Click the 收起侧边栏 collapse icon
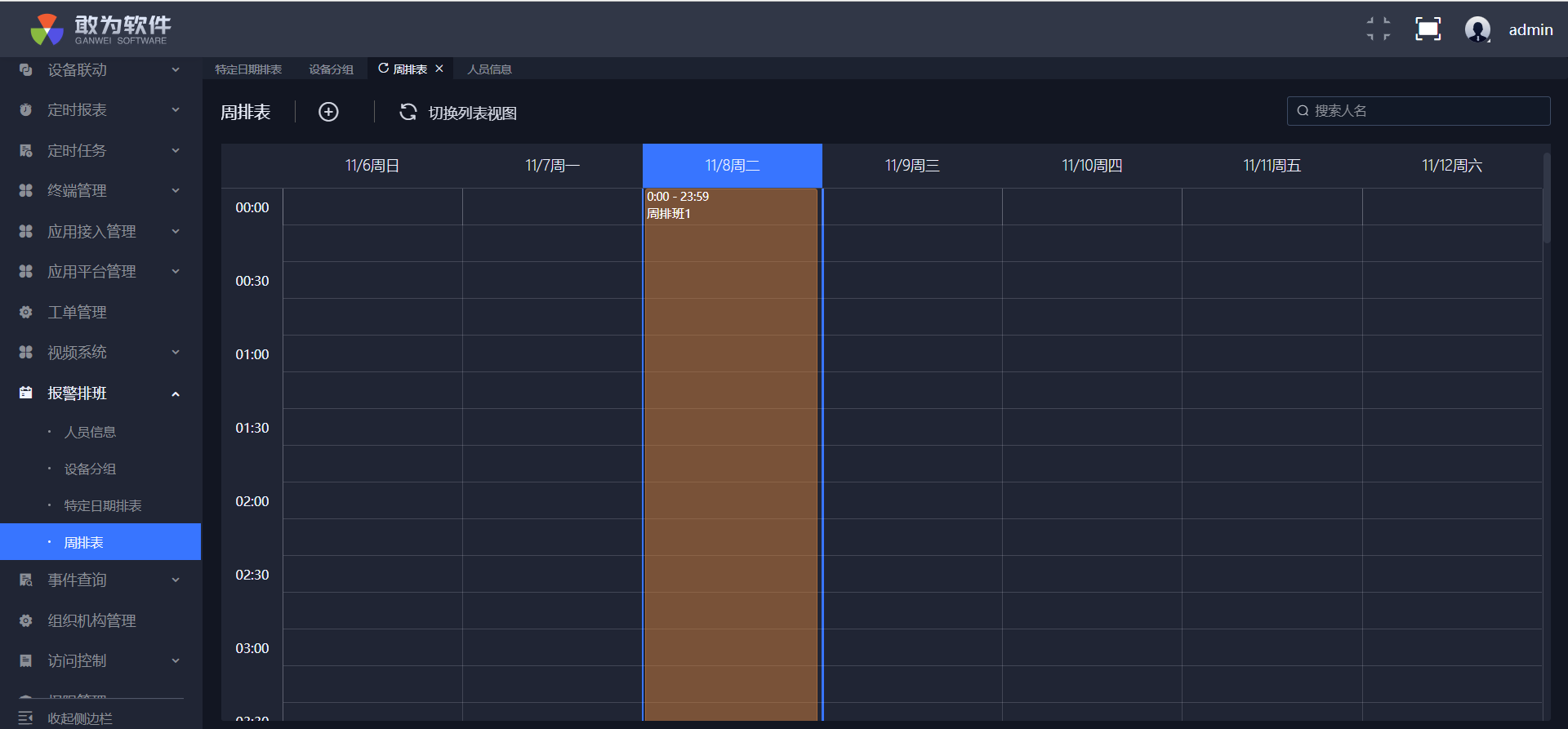The width and height of the screenshot is (1568, 729). pyautogui.click(x=26, y=718)
